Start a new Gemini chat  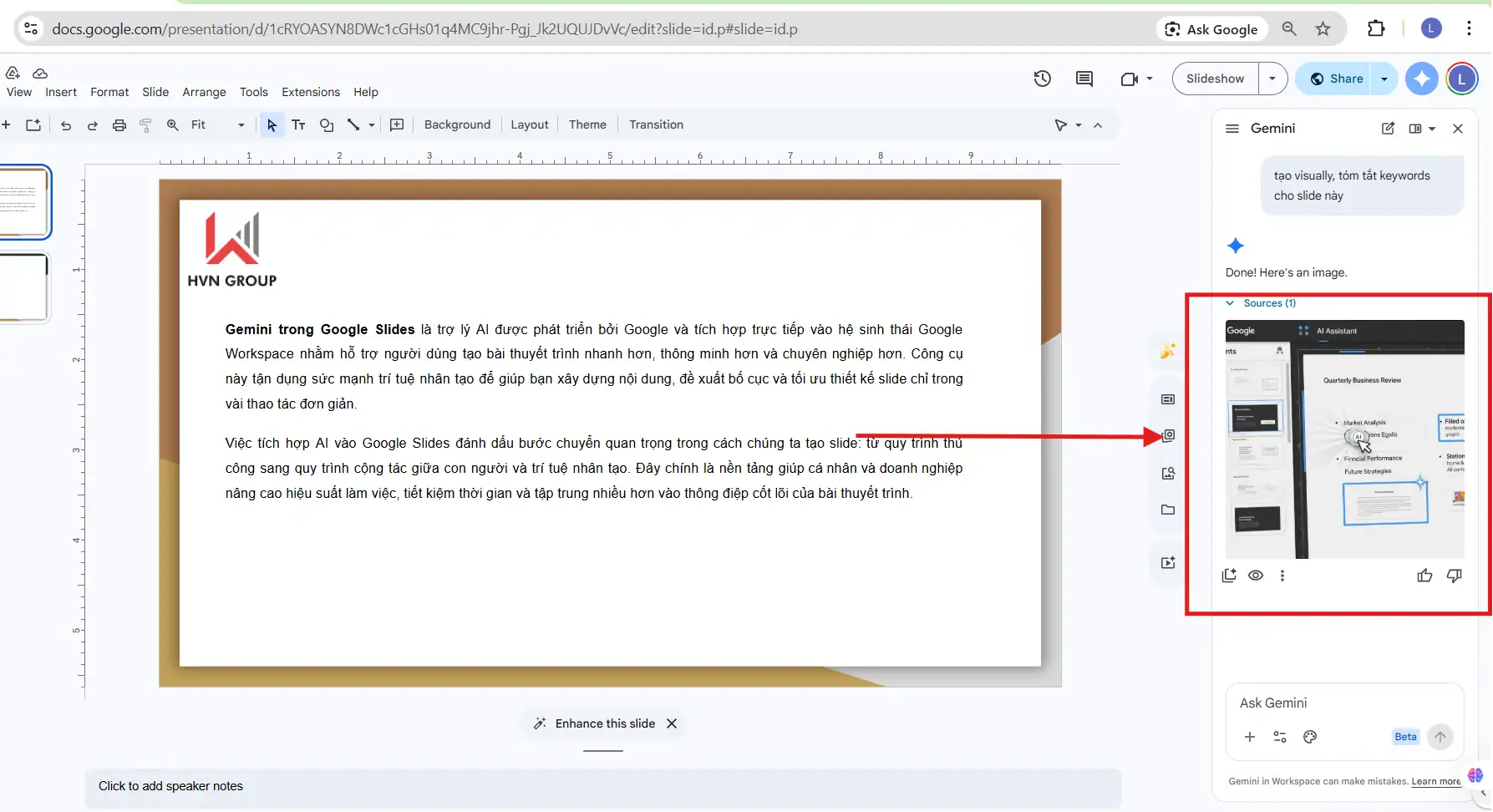[1388, 129]
